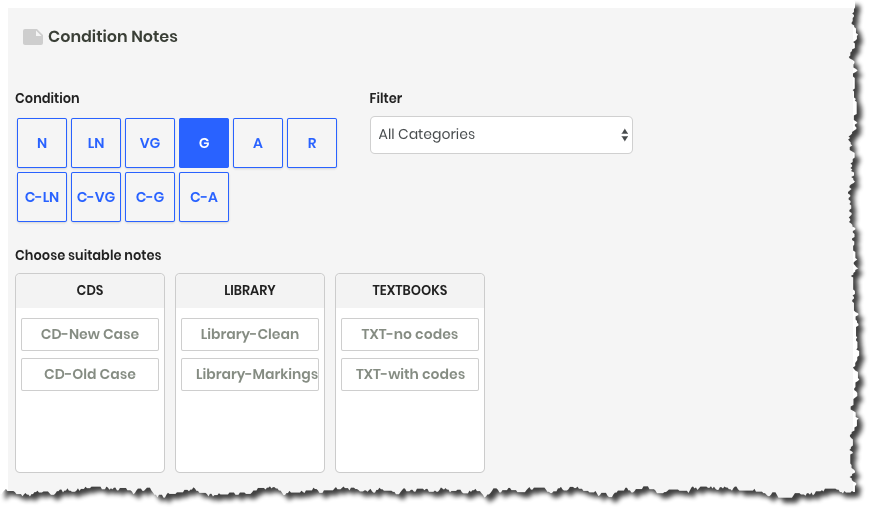Select the TXT-with codes note
The width and height of the screenshot is (870, 508).
(x=409, y=374)
